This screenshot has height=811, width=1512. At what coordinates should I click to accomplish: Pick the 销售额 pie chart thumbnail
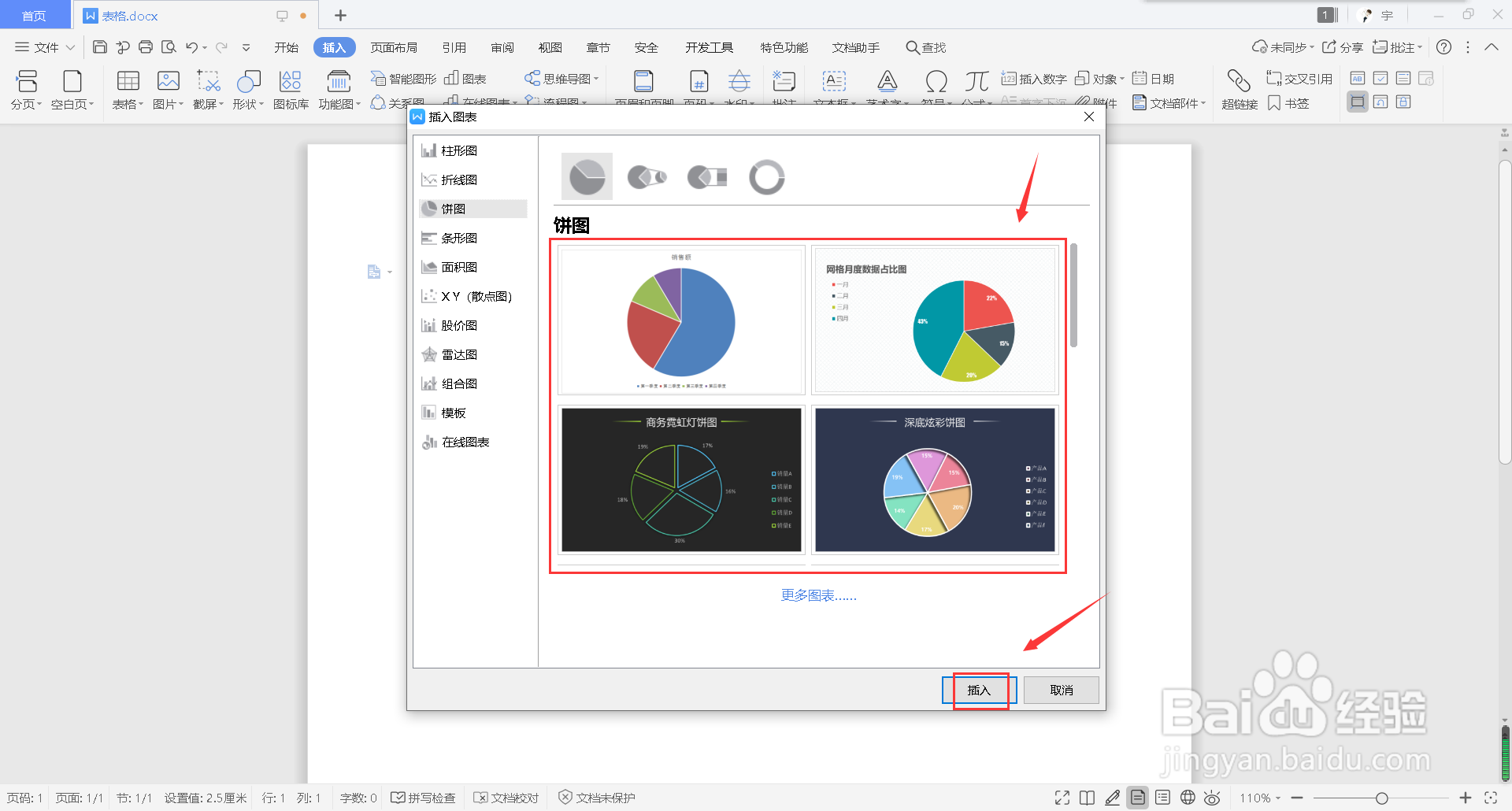pyautogui.click(x=681, y=320)
